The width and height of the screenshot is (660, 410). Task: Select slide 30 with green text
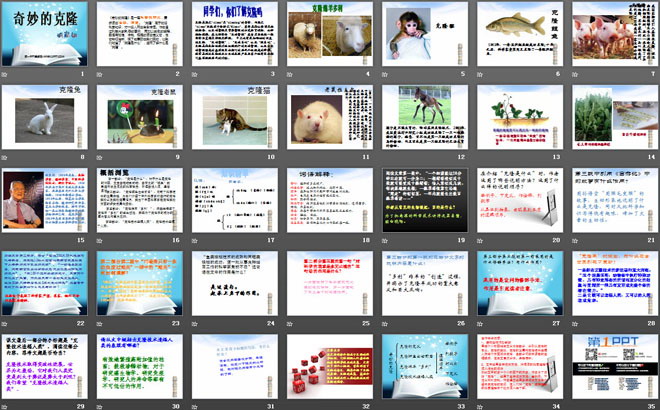(140, 367)
